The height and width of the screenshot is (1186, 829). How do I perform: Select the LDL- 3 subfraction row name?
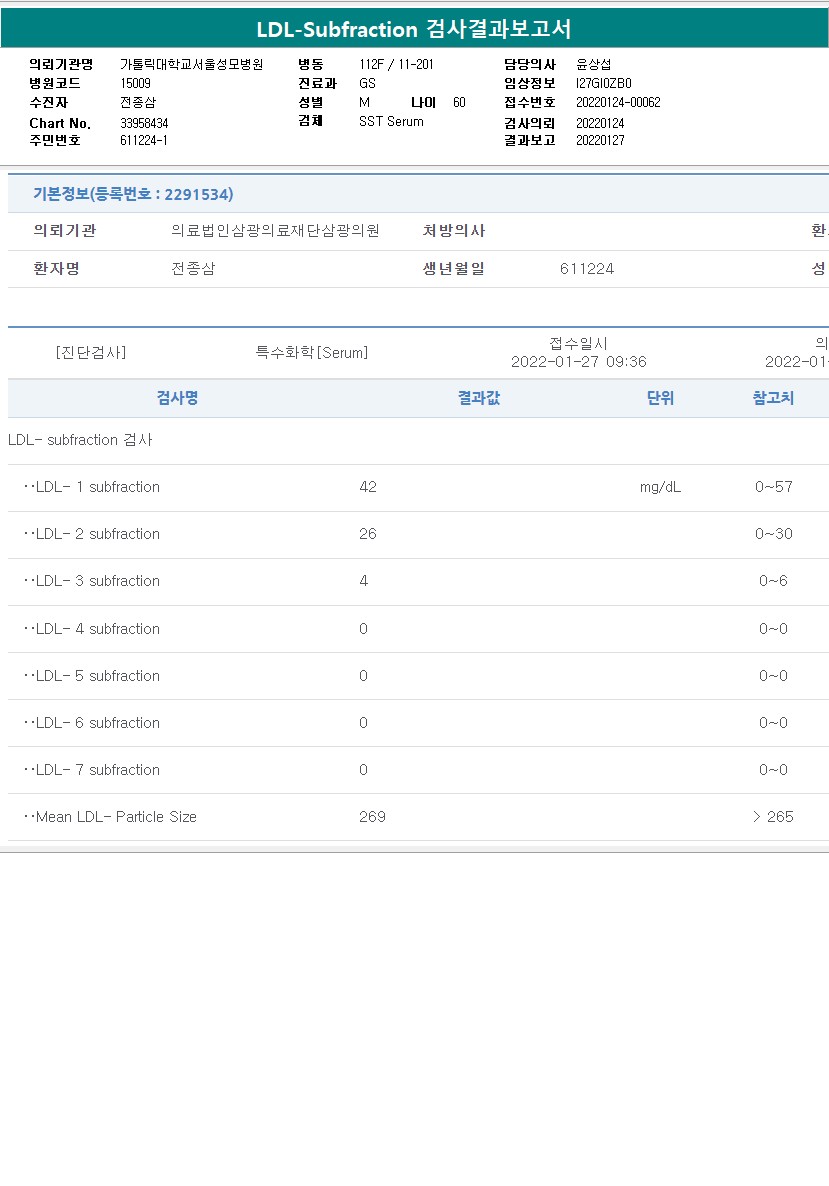point(92,581)
